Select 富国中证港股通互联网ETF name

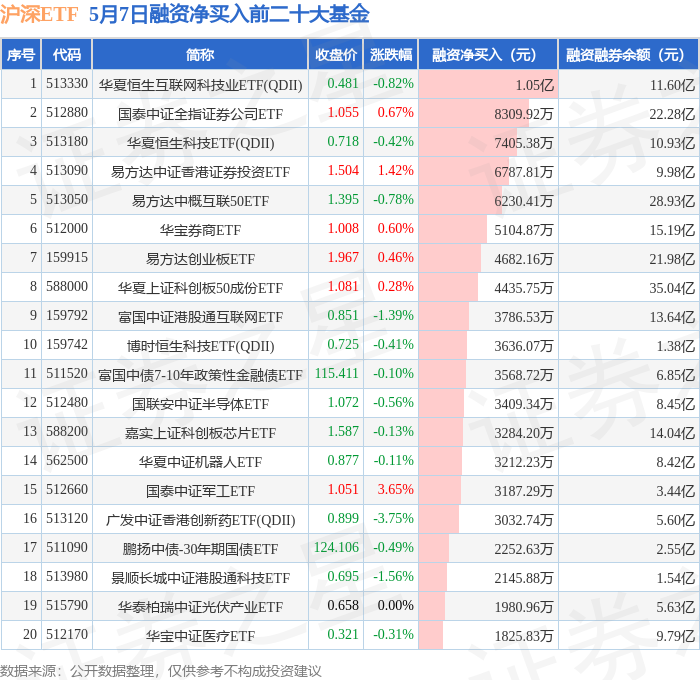pyautogui.click(x=200, y=317)
